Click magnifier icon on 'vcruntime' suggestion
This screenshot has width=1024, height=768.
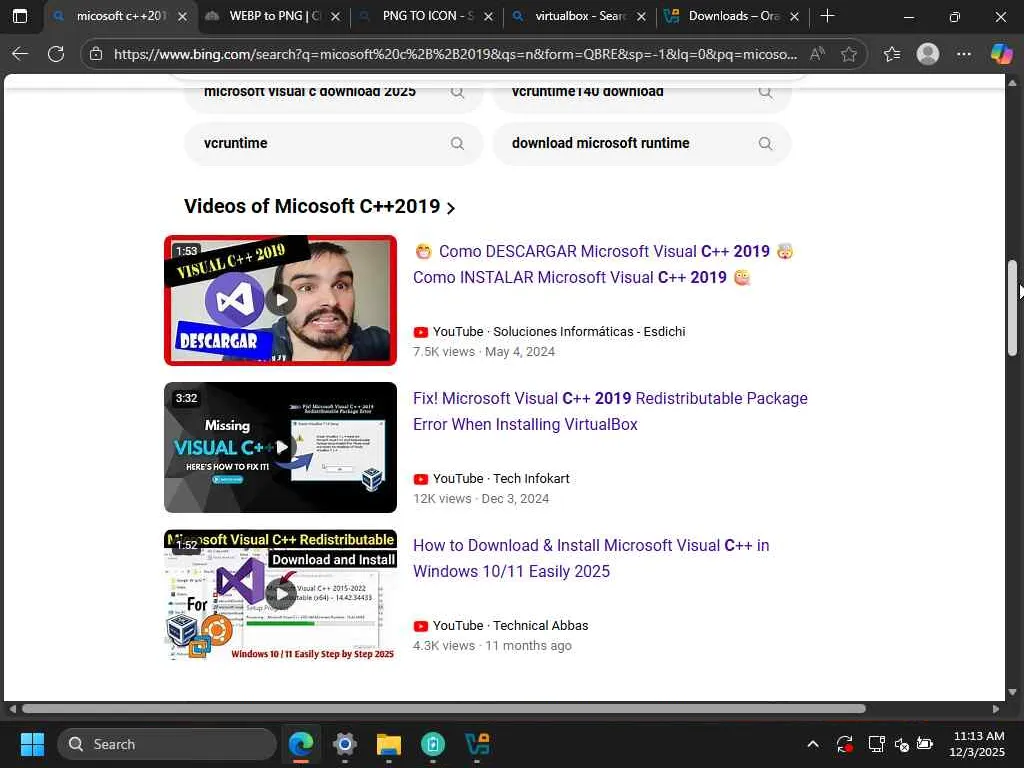pyautogui.click(x=457, y=143)
